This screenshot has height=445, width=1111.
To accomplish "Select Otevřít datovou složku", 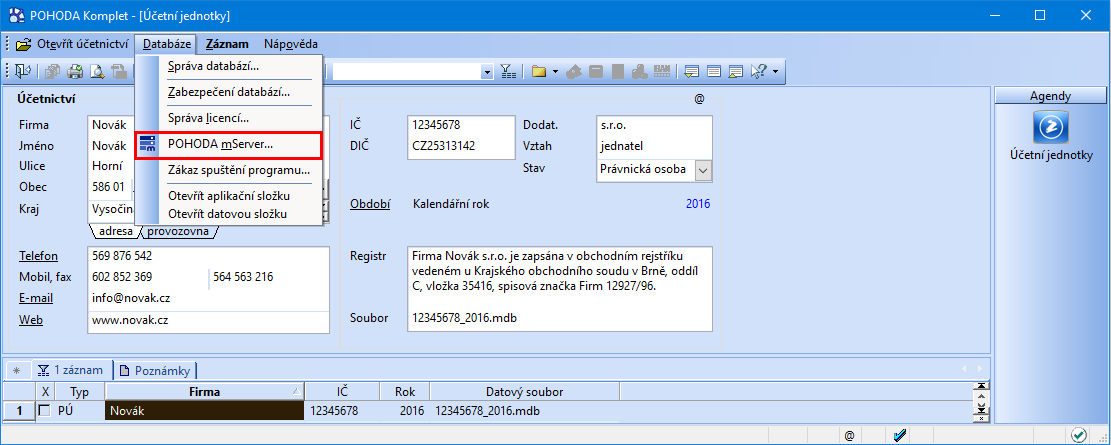I will [x=228, y=214].
